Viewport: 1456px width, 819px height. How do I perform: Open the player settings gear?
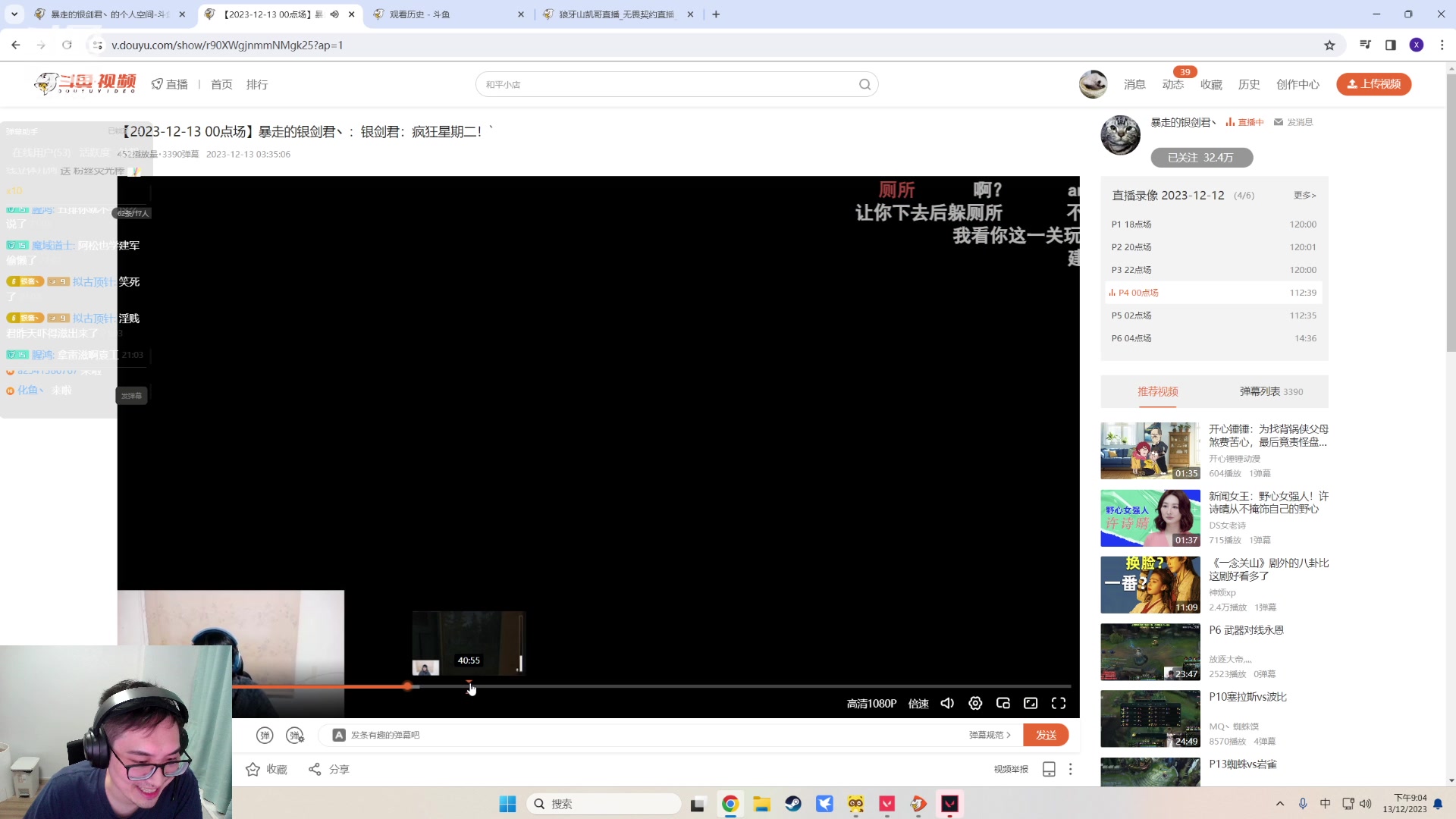coord(975,703)
